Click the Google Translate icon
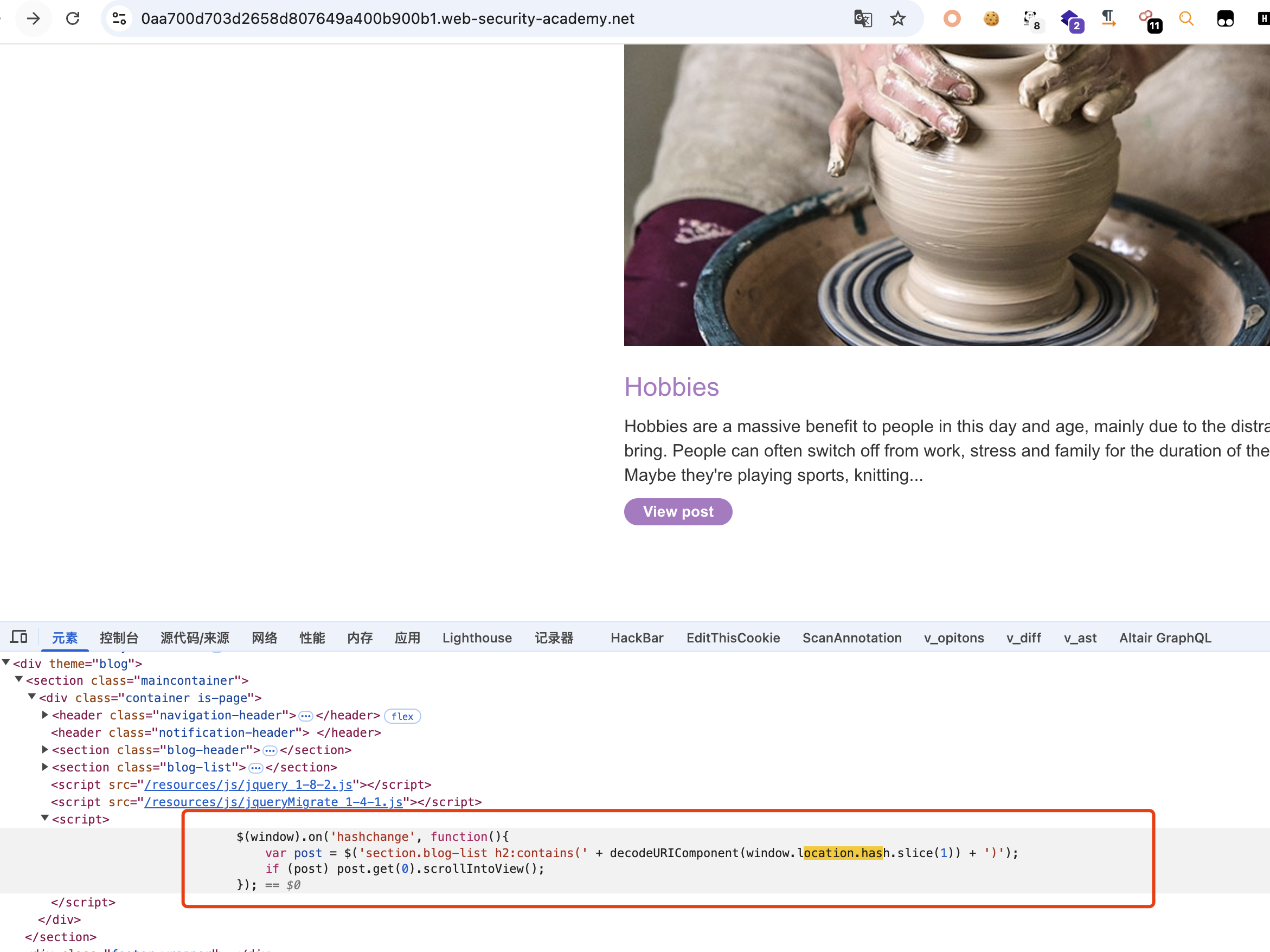This screenshot has width=1270, height=952. pos(862,18)
